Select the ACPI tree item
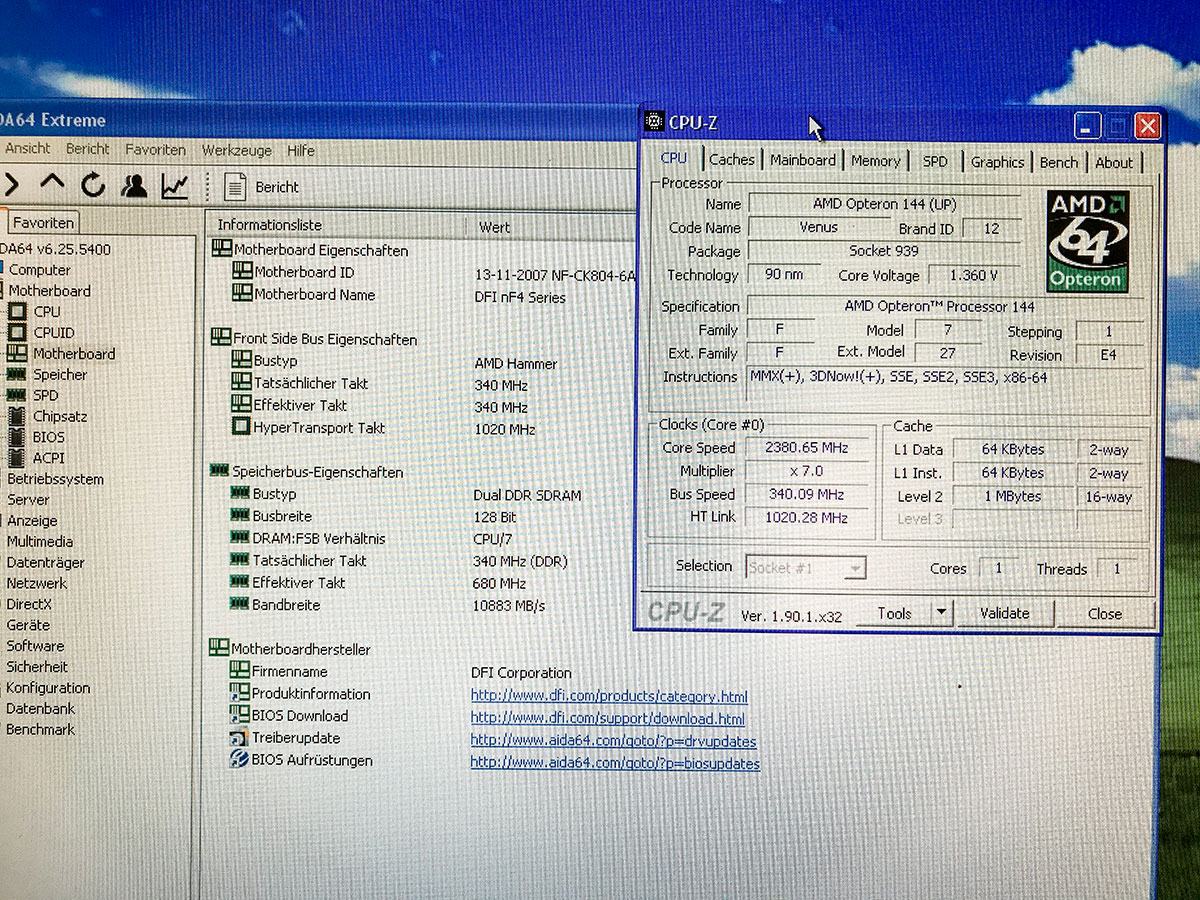The height and width of the screenshot is (900, 1200). pyautogui.click(x=49, y=458)
